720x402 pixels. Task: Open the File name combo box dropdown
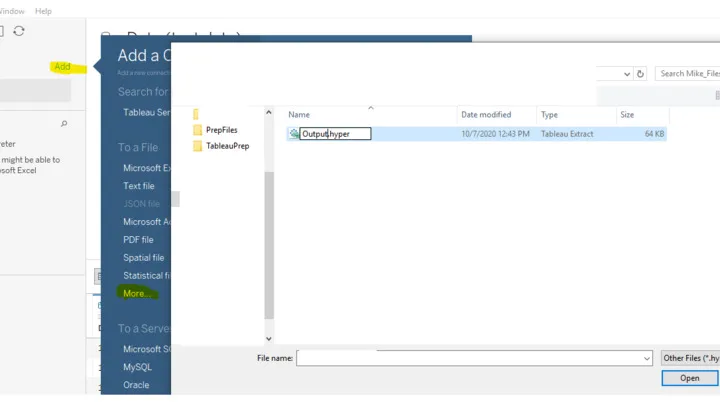point(647,358)
